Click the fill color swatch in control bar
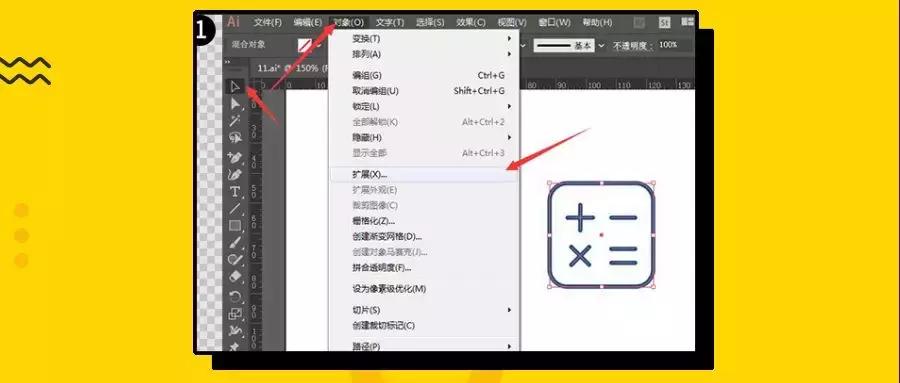Screen dimensions: 900x383 tap(305, 45)
